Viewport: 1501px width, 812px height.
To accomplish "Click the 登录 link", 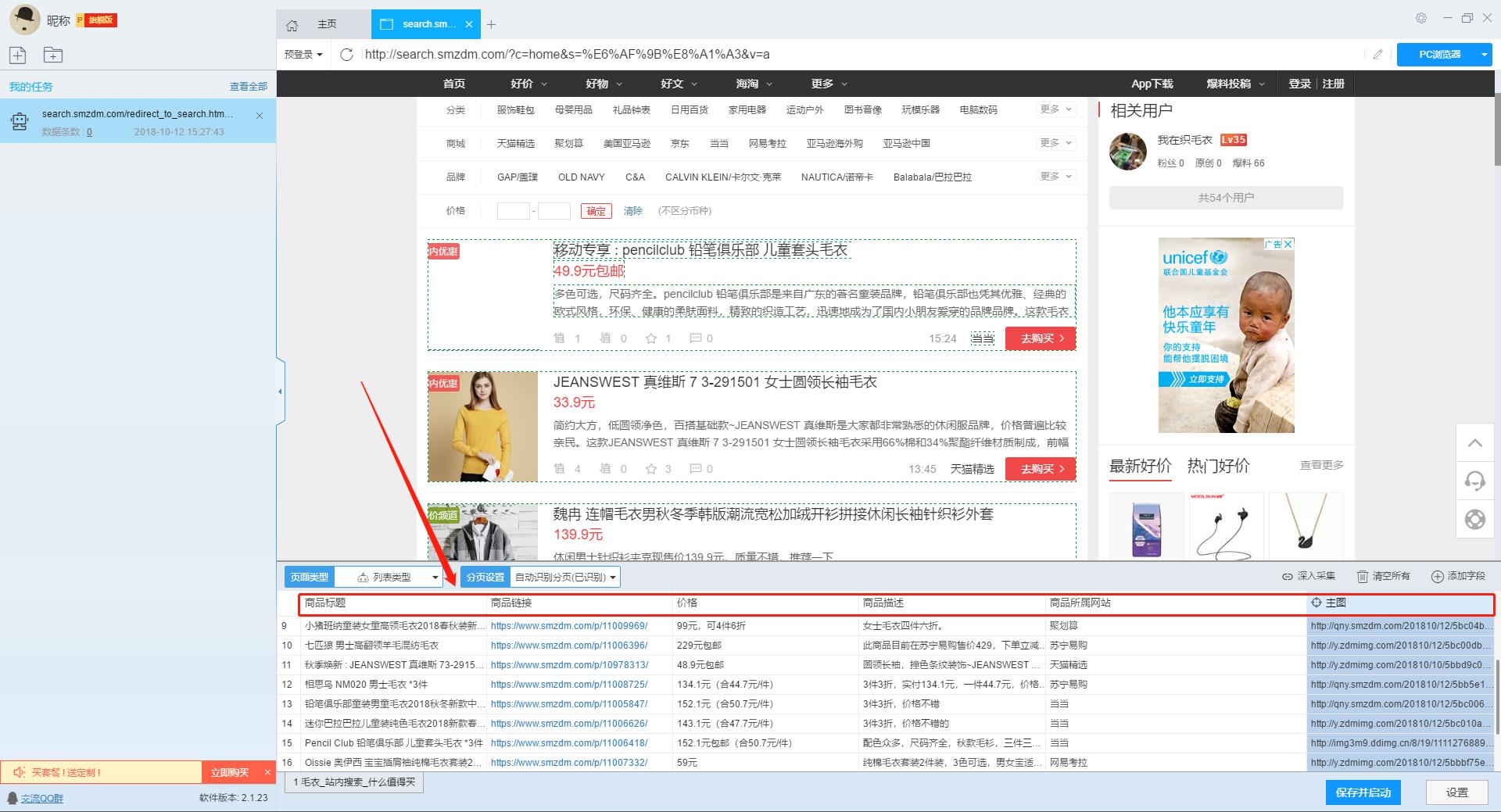I will tap(1299, 84).
